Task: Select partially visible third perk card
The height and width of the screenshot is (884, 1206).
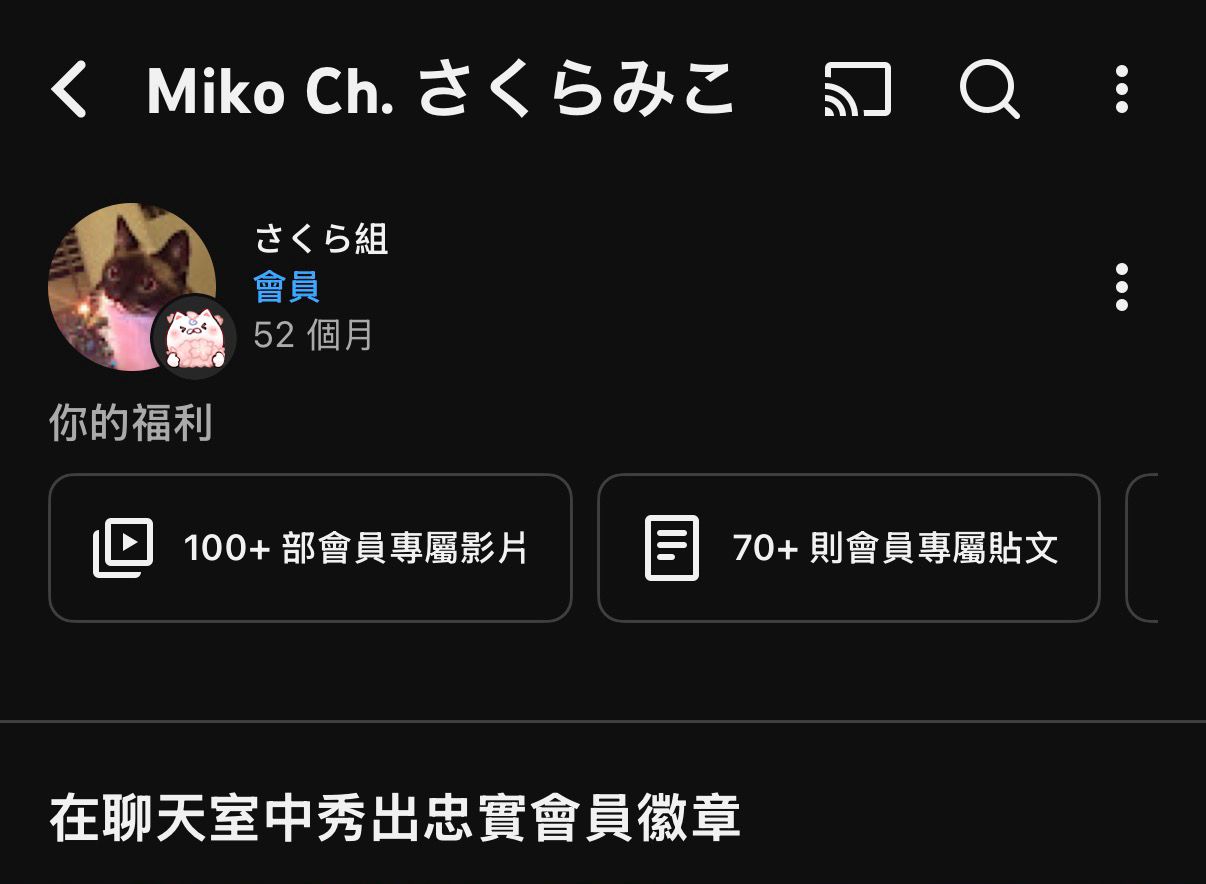Action: (x=1142, y=548)
